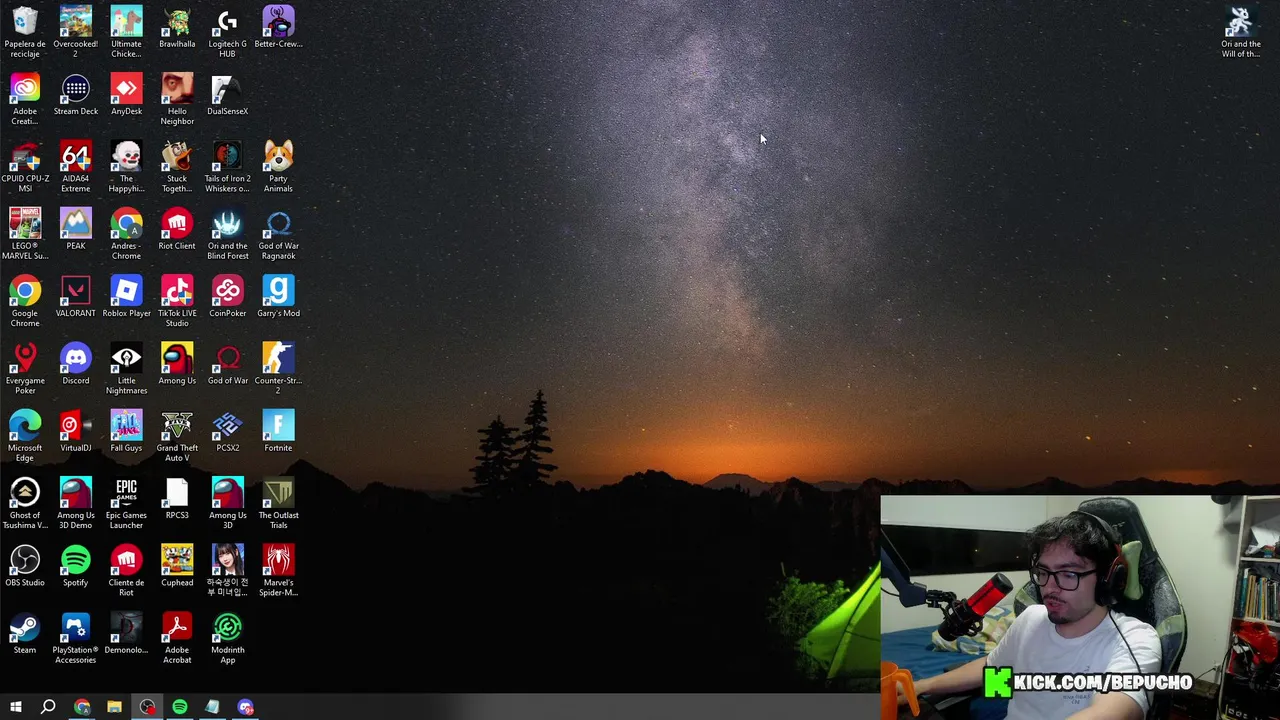Open File Explorer from the taskbar
The width and height of the screenshot is (1280, 720).
(114, 707)
